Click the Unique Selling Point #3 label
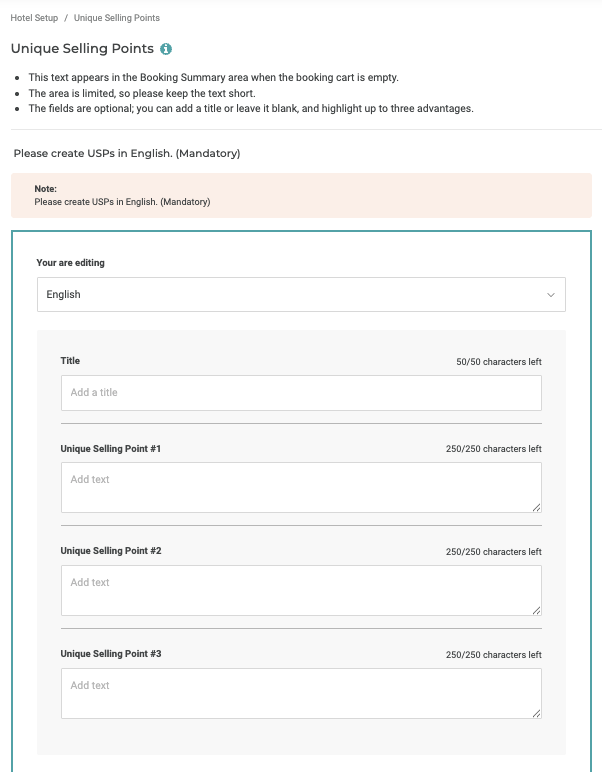 point(110,654)
